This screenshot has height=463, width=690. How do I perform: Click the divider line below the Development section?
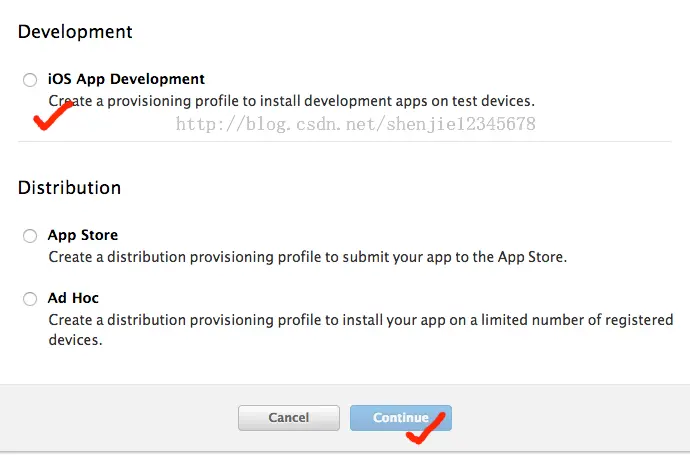[x=345, y=142]
